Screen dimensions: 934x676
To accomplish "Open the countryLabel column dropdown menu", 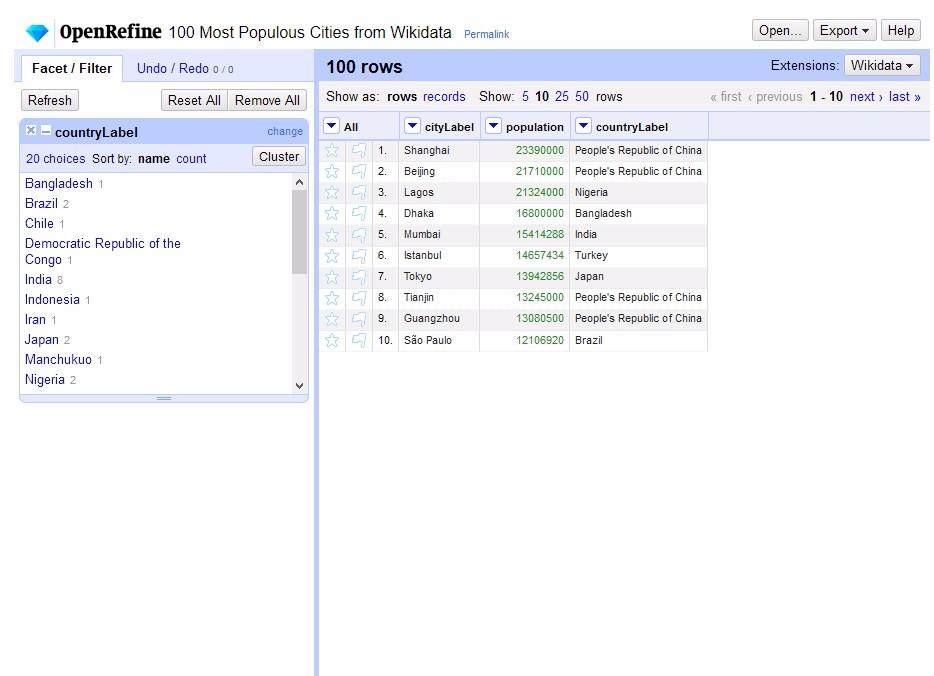I will coord(583,126).
